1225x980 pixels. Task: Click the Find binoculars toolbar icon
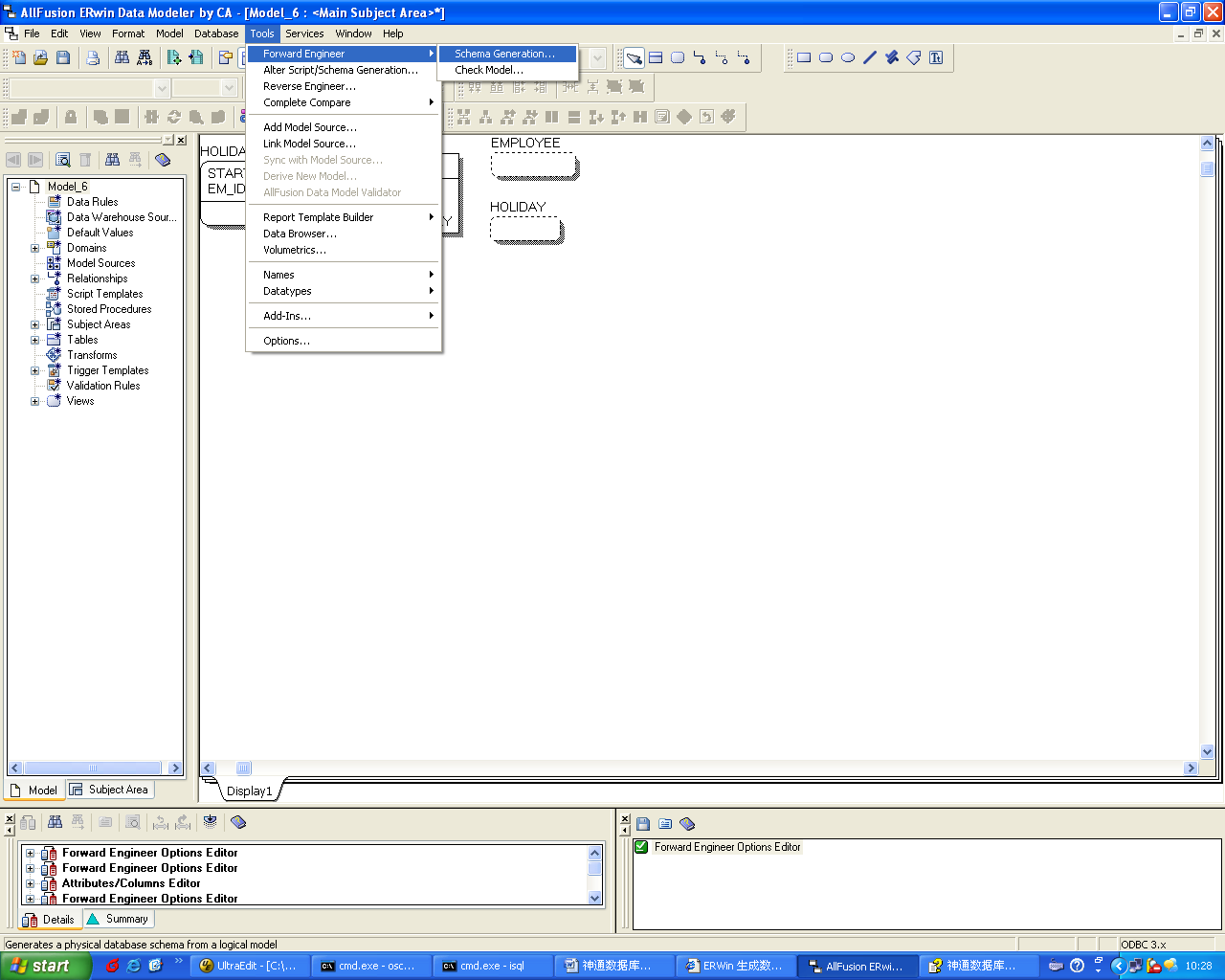coord(122,58)
